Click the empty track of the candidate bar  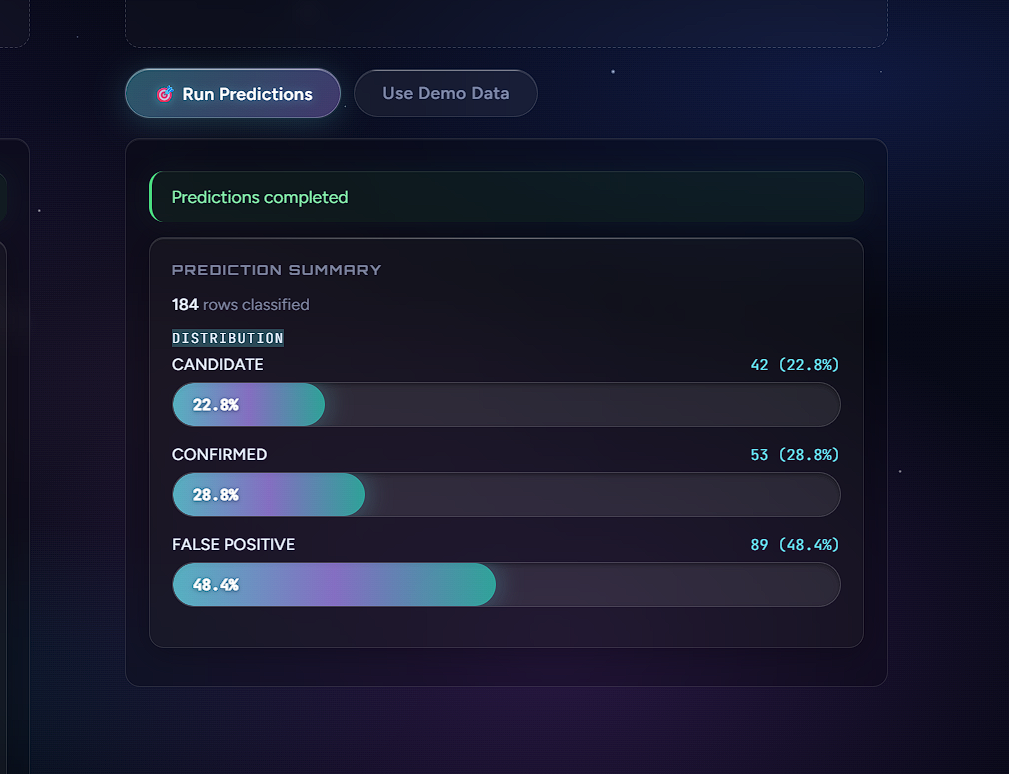580,405
